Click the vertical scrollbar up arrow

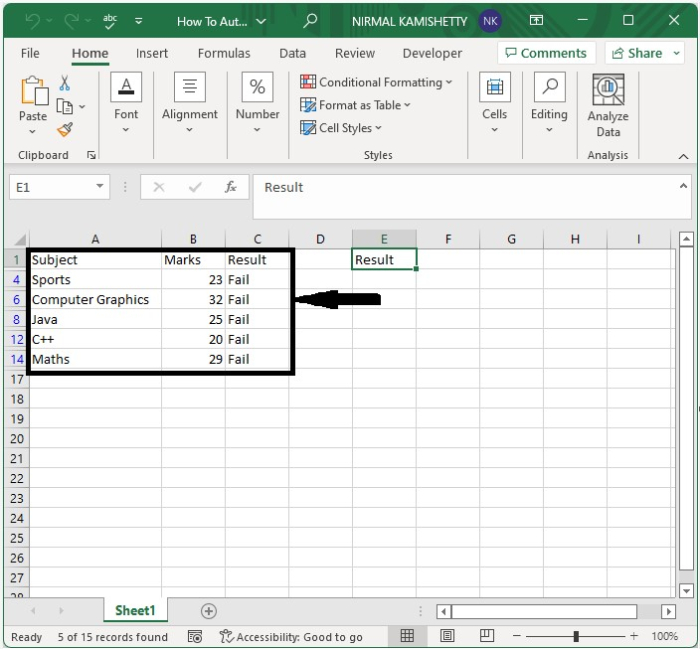point(686,239)
